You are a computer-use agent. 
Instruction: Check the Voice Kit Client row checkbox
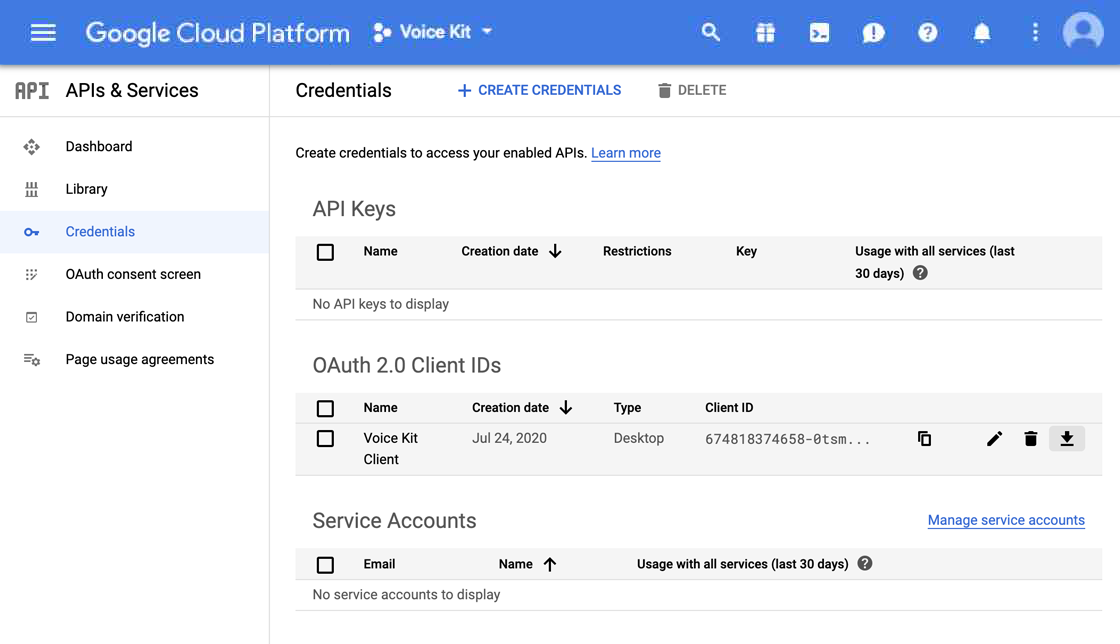(325, 438)
